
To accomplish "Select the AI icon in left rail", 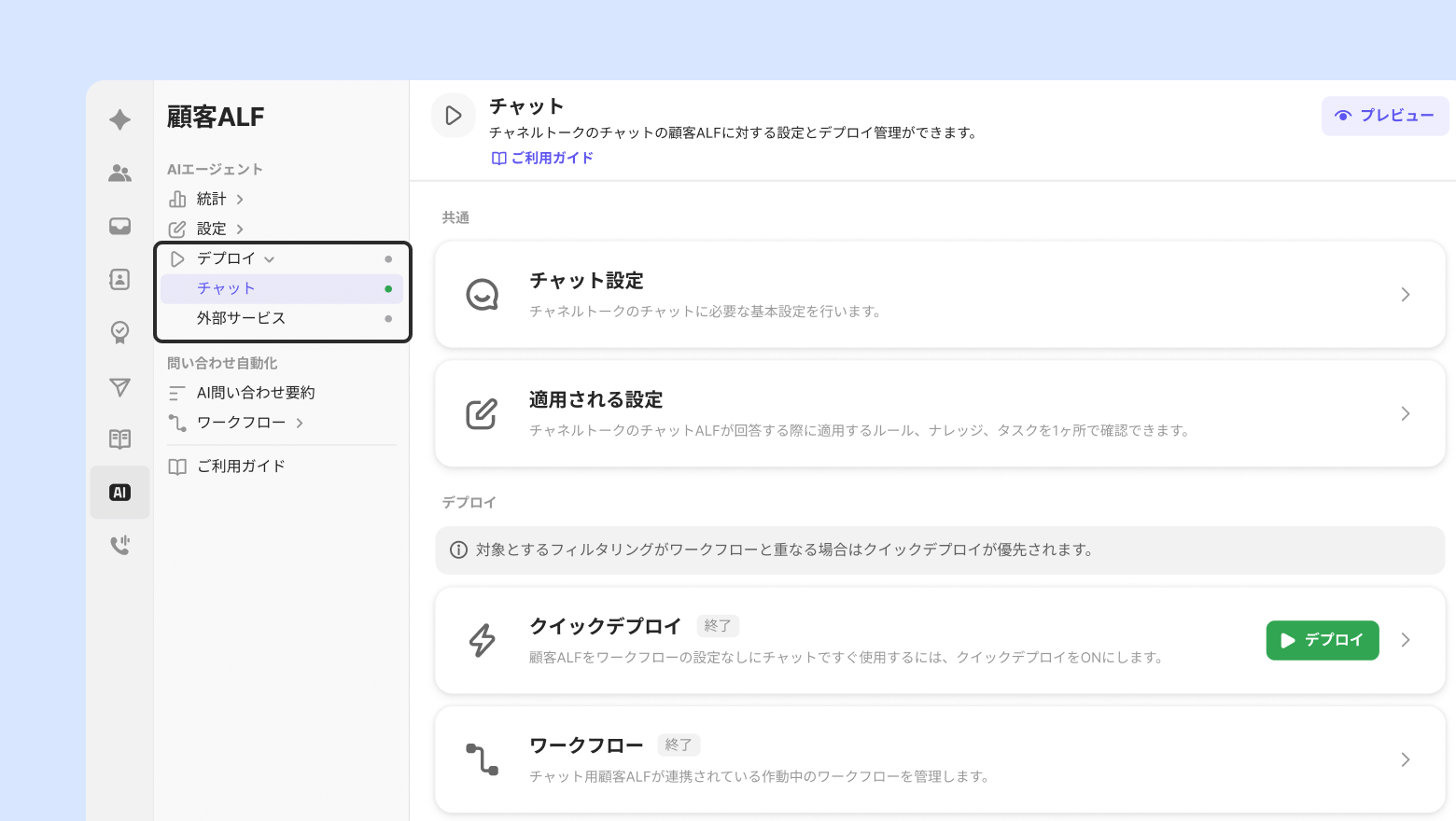I will click(119, 493).
